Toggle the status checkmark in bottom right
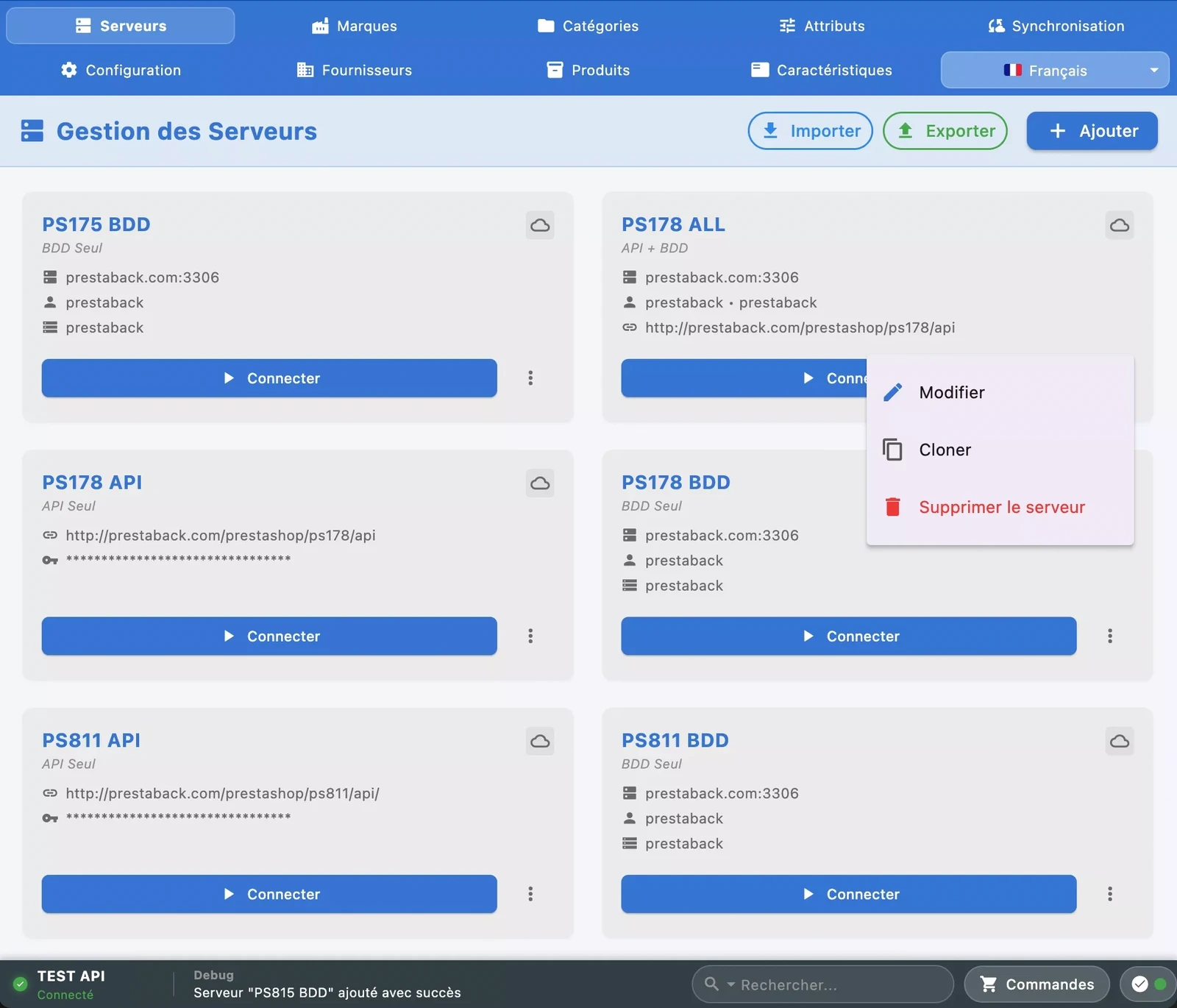Screen dimensions: 1177x1008 [1140, 984]
